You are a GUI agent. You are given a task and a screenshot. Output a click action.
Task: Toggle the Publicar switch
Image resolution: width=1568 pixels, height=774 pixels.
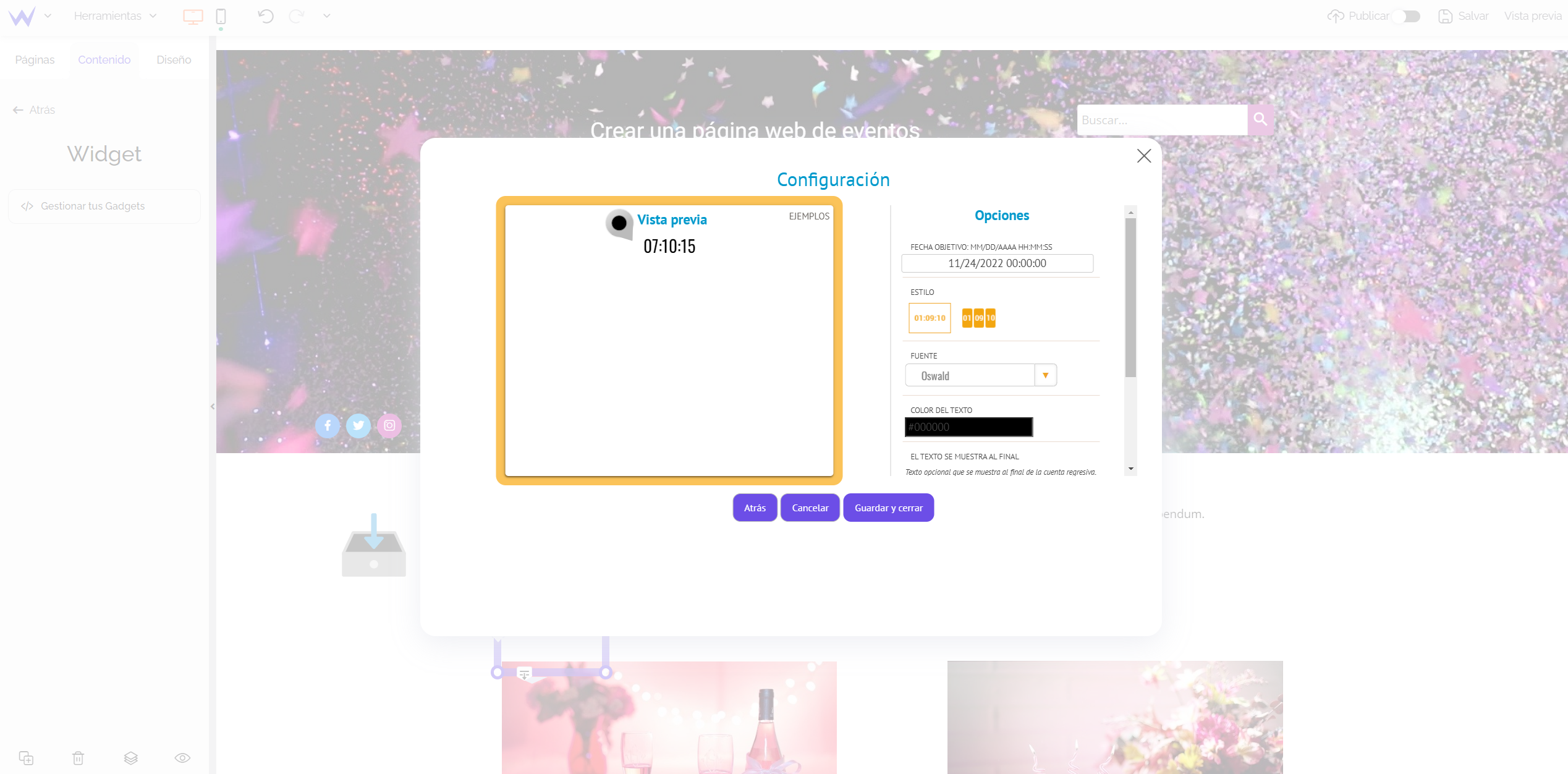[1407, 16]
